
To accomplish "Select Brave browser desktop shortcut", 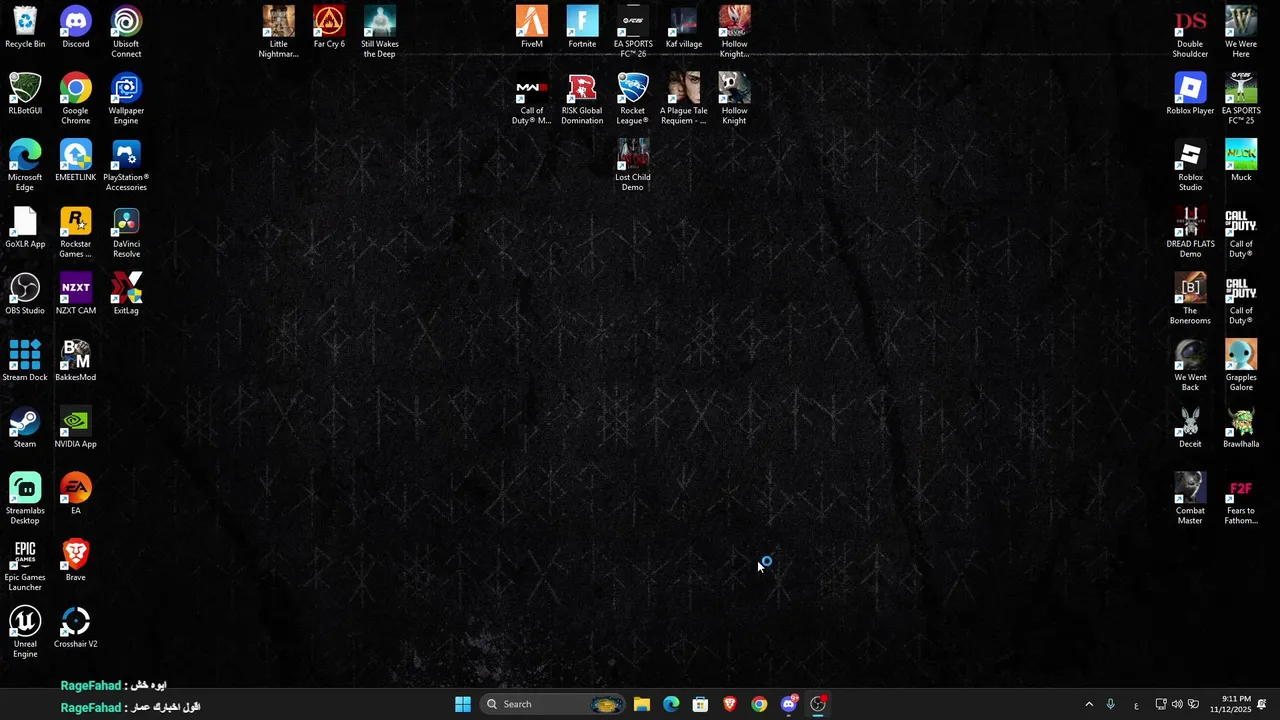I will (76, 561).
